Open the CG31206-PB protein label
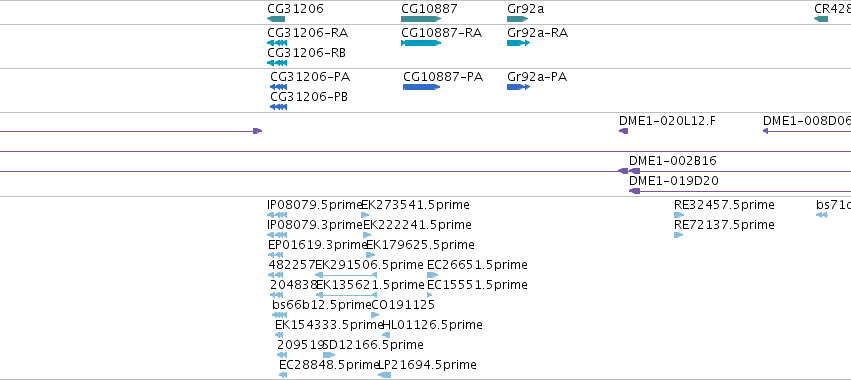This screenshot has width=851, height=380. click(x=309, y=97)
